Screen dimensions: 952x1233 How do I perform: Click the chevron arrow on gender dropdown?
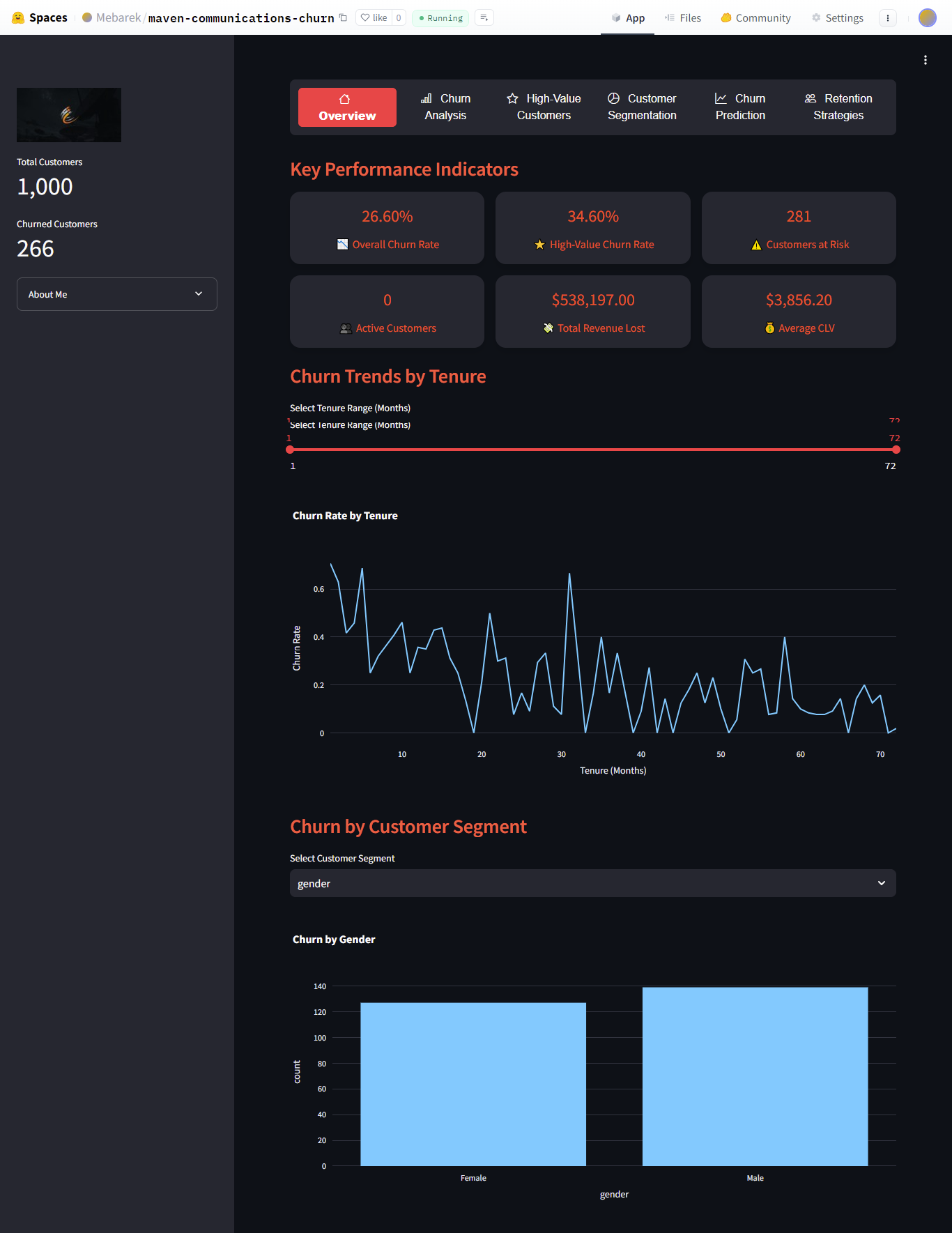point(882,883)
